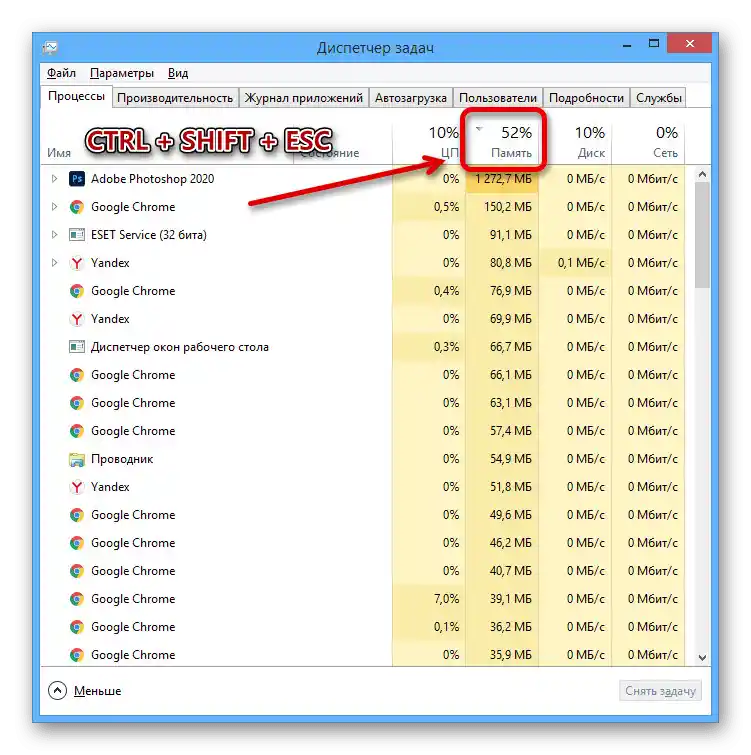The image size is (751, 755).
Task: Switch to the Журнал приложений tab
Action: tap(304, 98)
